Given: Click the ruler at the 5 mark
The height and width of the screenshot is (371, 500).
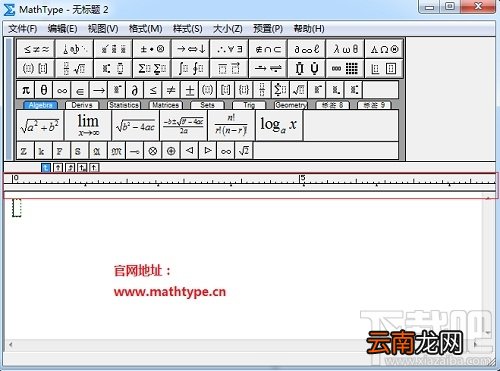Looking at the screenshot, I should 302,179.
